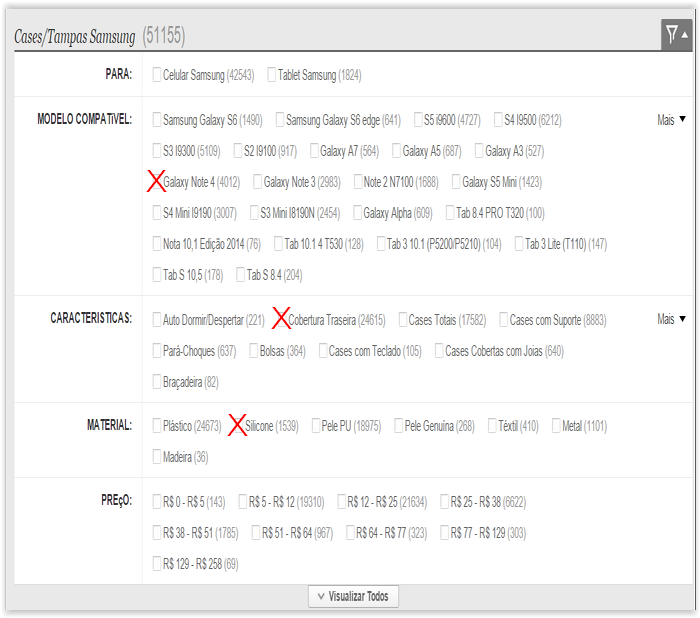The image size is (700, 618).
Task: Check the Tablet Samsung checkbox
Action: 271,75
